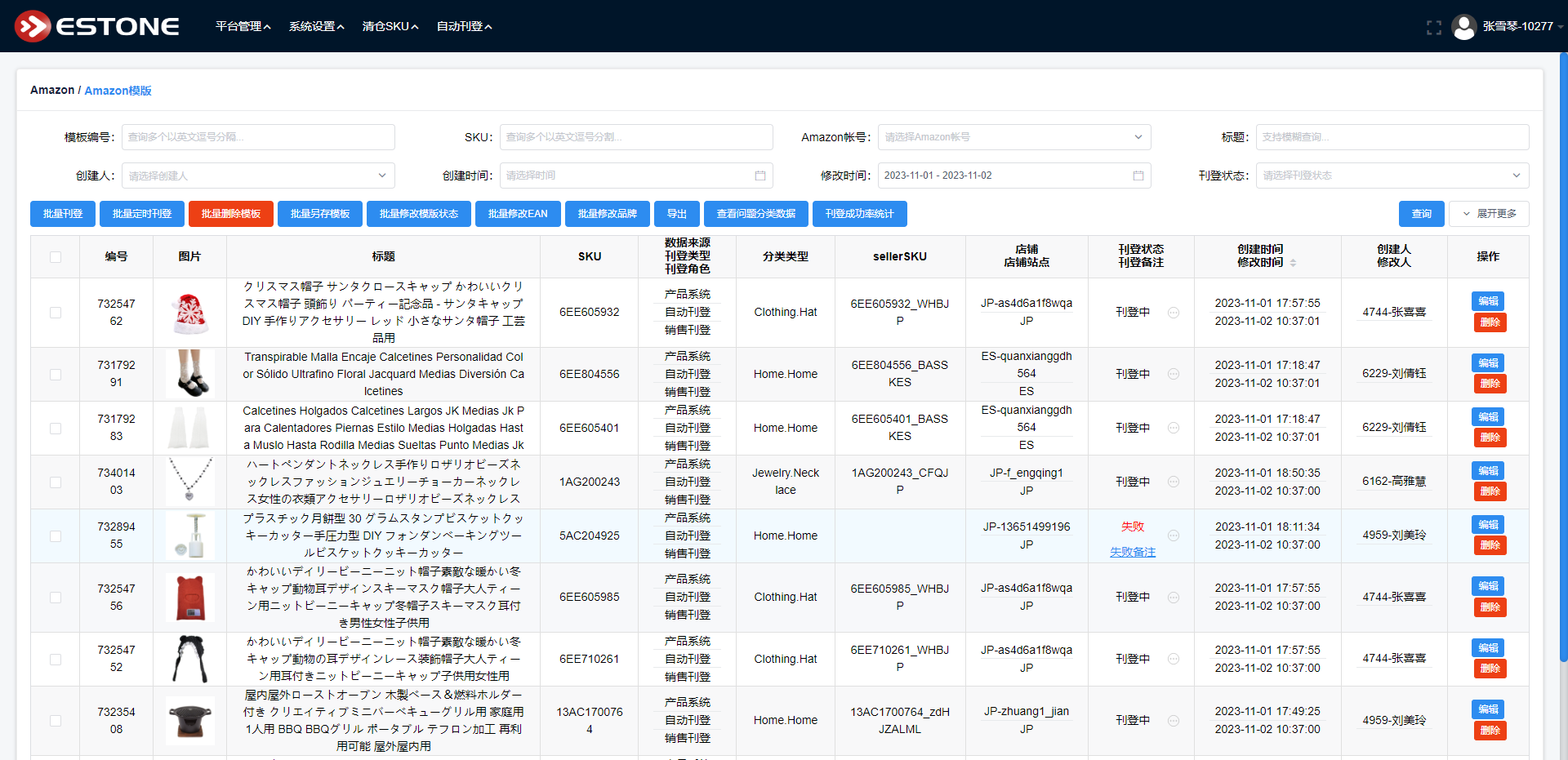Select all rows with header checkbox
Viewport: 1568px width, 760px height.
tap(56, 257)
